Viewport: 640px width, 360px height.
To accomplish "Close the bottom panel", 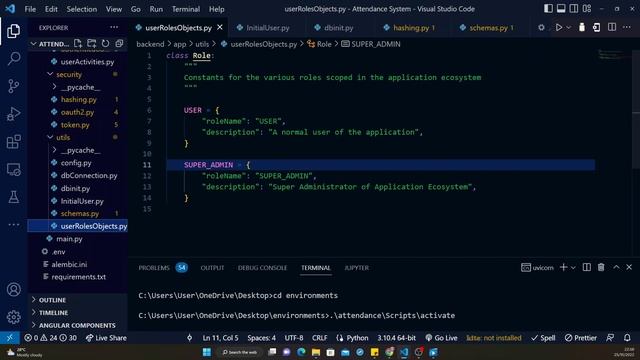I will 629,267.
